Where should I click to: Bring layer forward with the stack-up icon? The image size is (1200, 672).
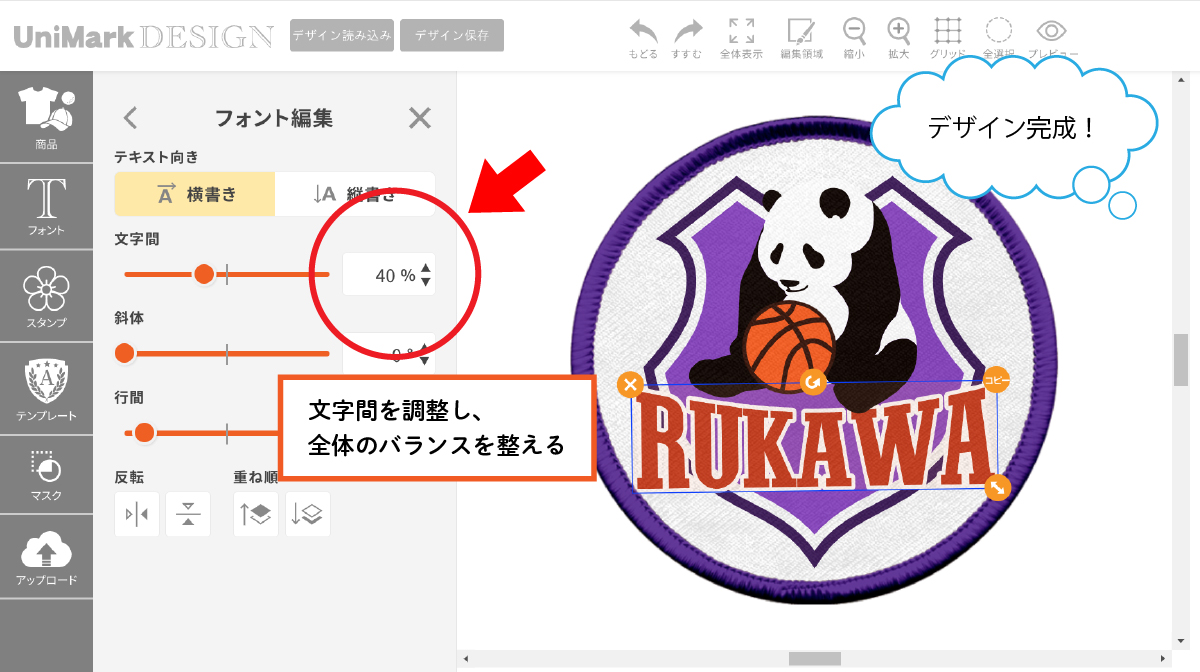[255, 514]
